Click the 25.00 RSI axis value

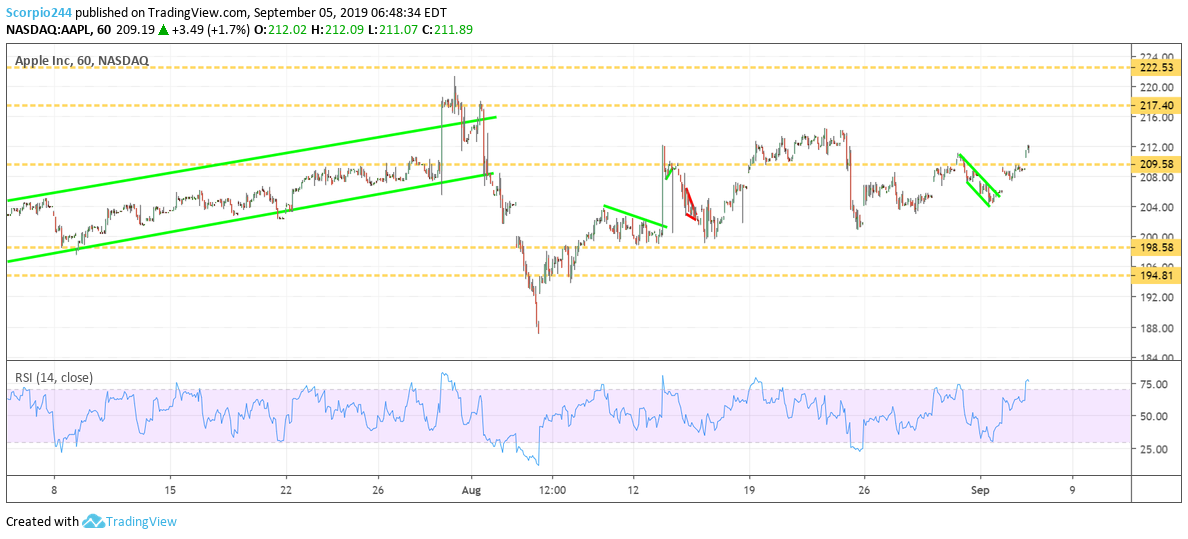tap(1156, 449)
